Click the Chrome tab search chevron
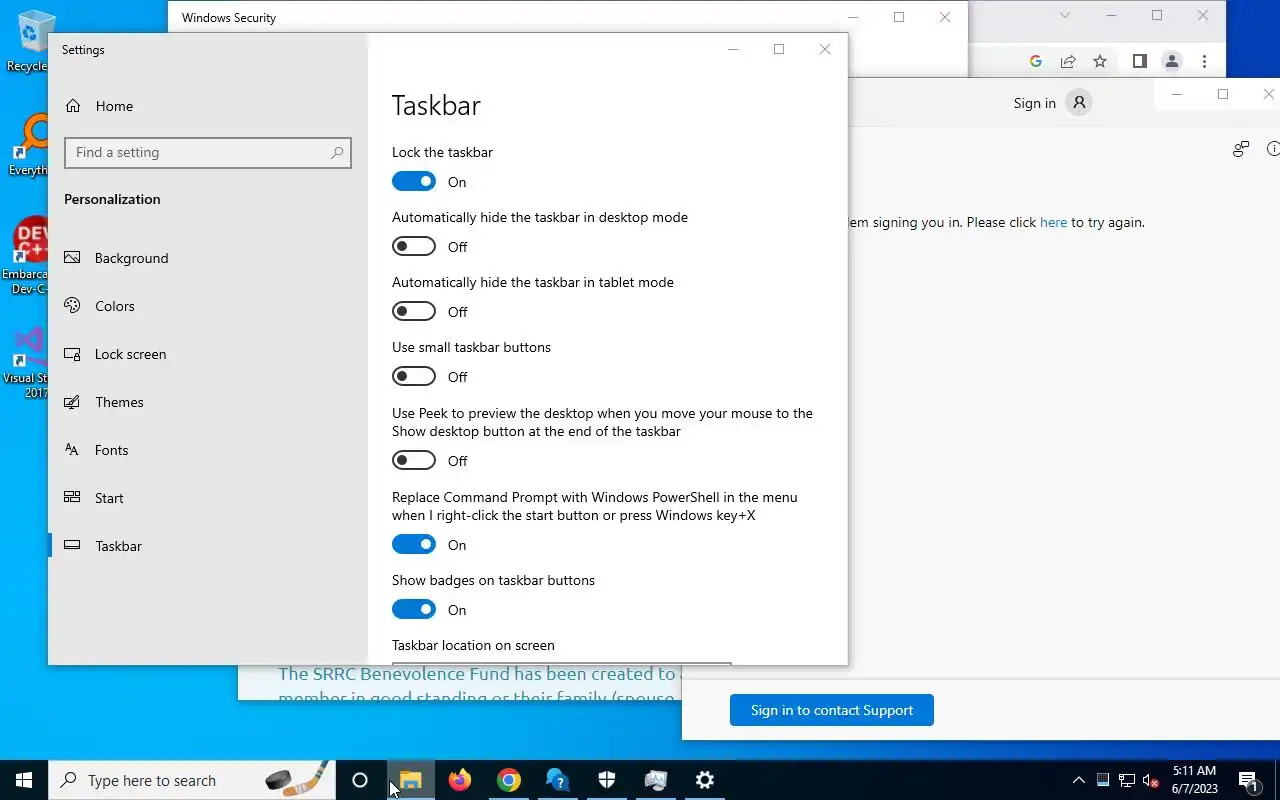Viewport: 1280px width, 800px height. (1065, 15)
